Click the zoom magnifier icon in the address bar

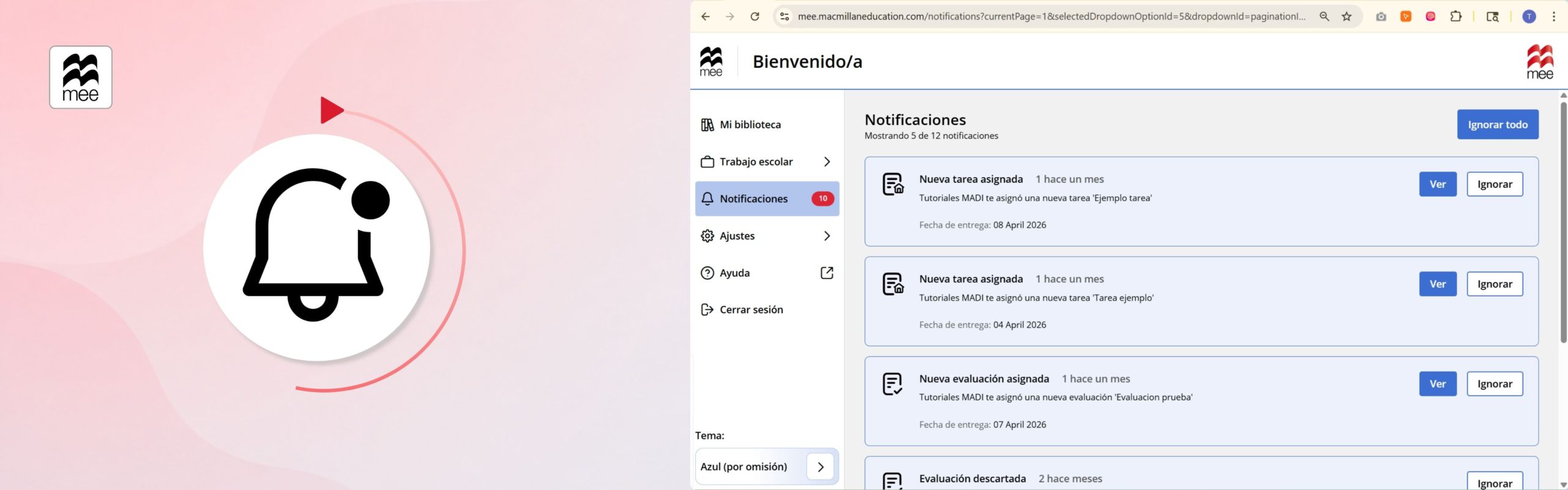click(x=1324, y=17)
